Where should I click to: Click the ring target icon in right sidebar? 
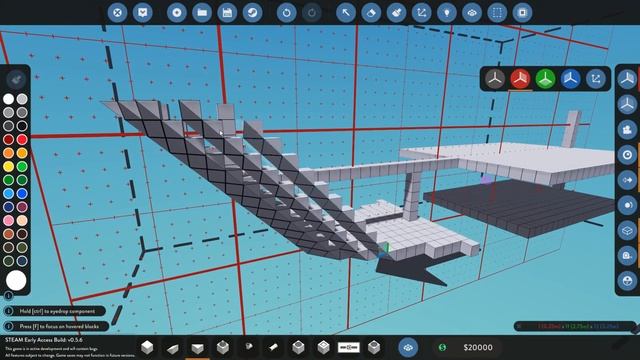coord(627,155)
